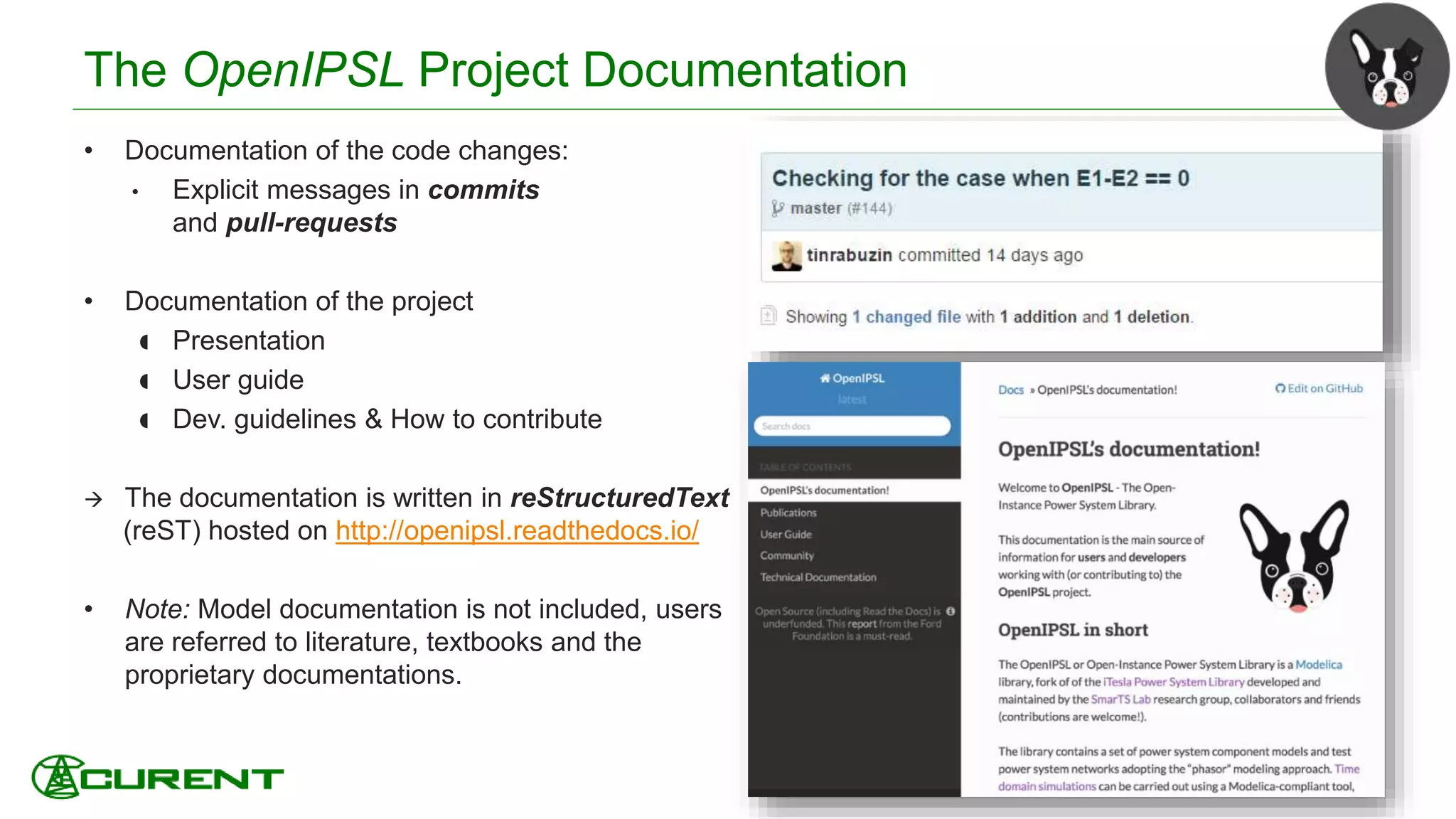This screenshot has height=819, width=1456.
Task: Click the info icon beside Open Source notice
Action: 951,611
